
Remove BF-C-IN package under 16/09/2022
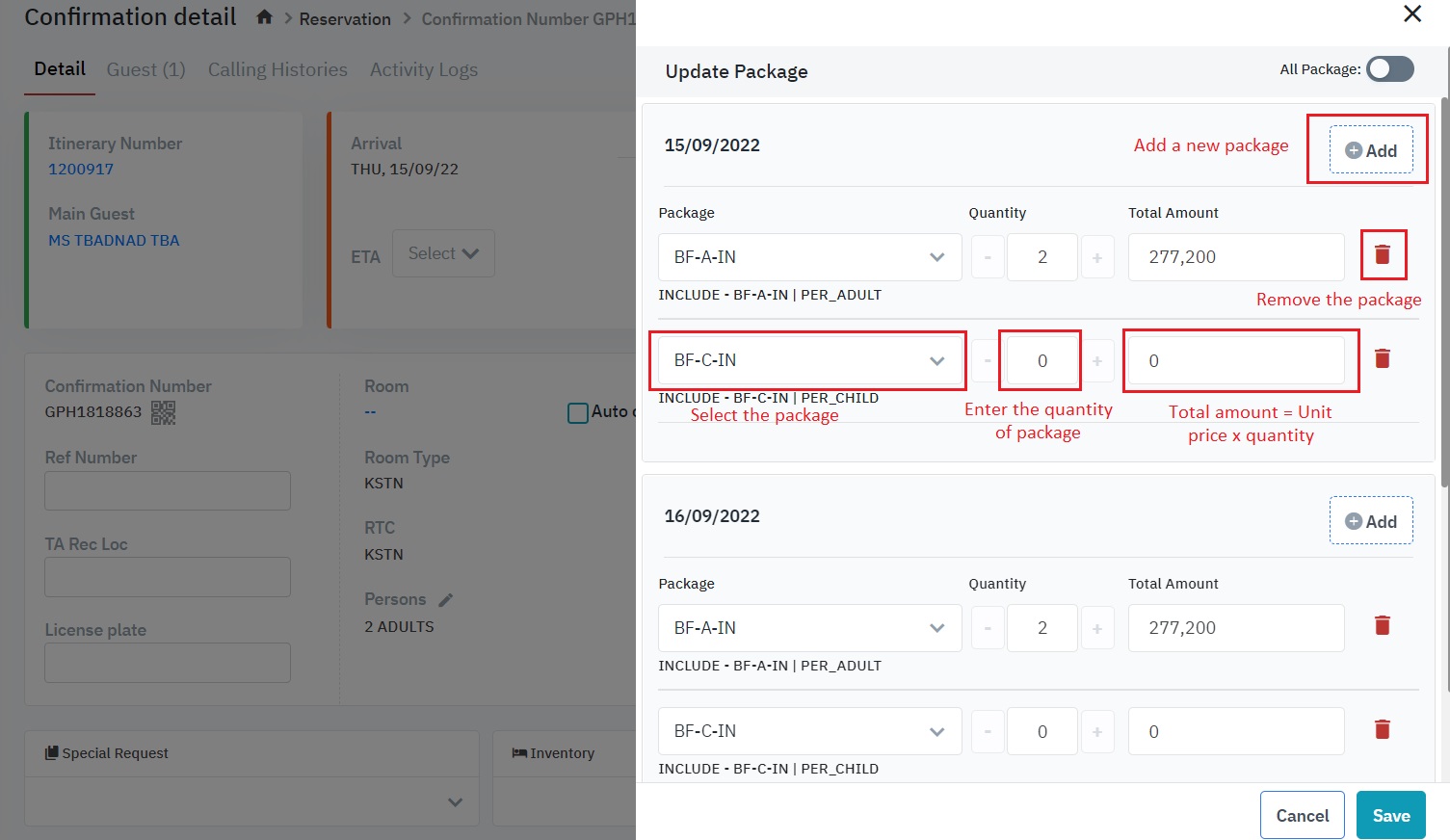(x=1382, y=729)
